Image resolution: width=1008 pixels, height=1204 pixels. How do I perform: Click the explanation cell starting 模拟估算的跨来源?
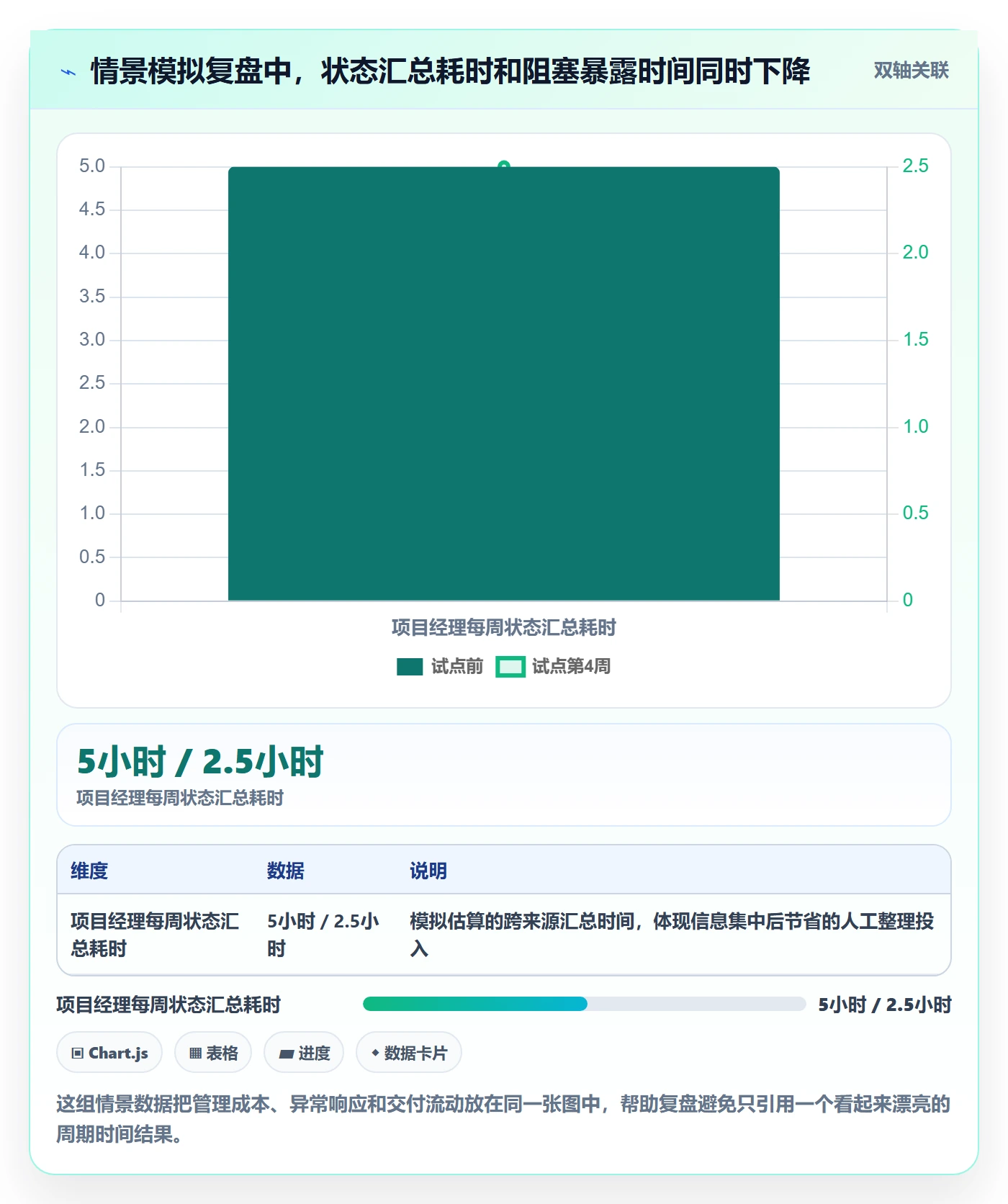click(672, 935)
